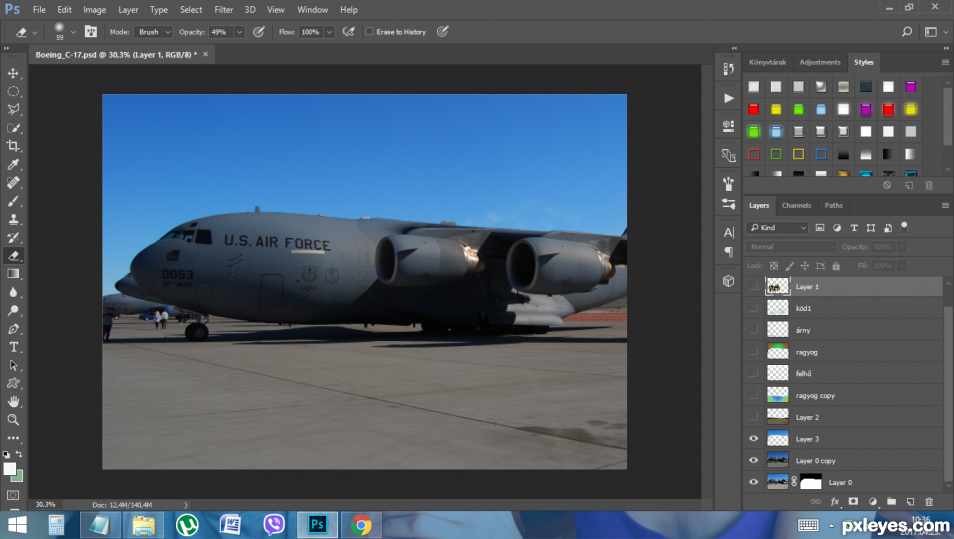
Task: Open the Image menu
Action: 94,10
